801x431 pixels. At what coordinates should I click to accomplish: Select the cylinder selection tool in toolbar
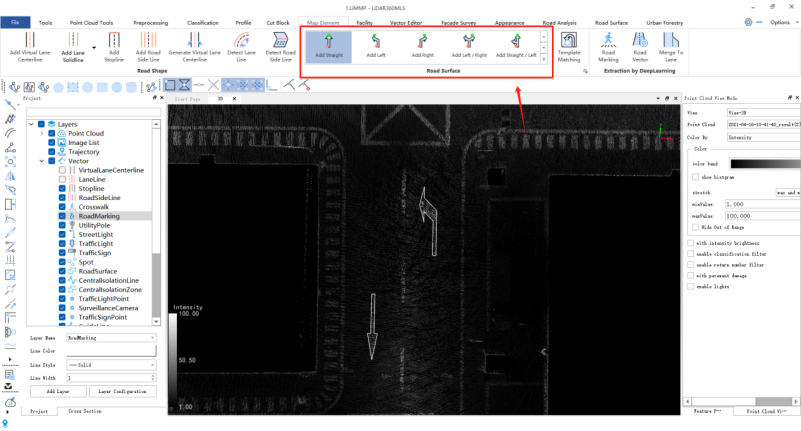131,87
